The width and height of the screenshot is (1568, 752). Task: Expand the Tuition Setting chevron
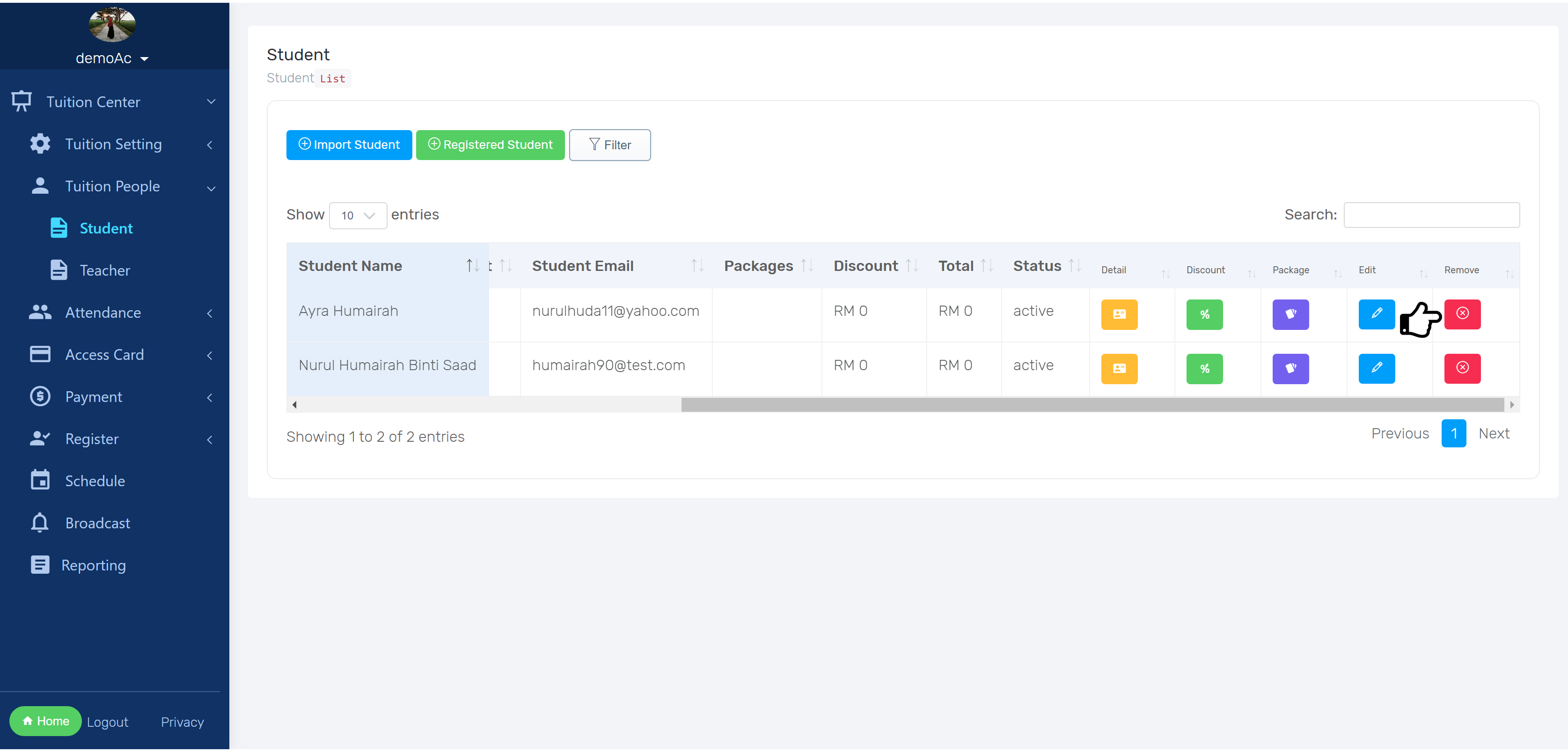(209, 145)
